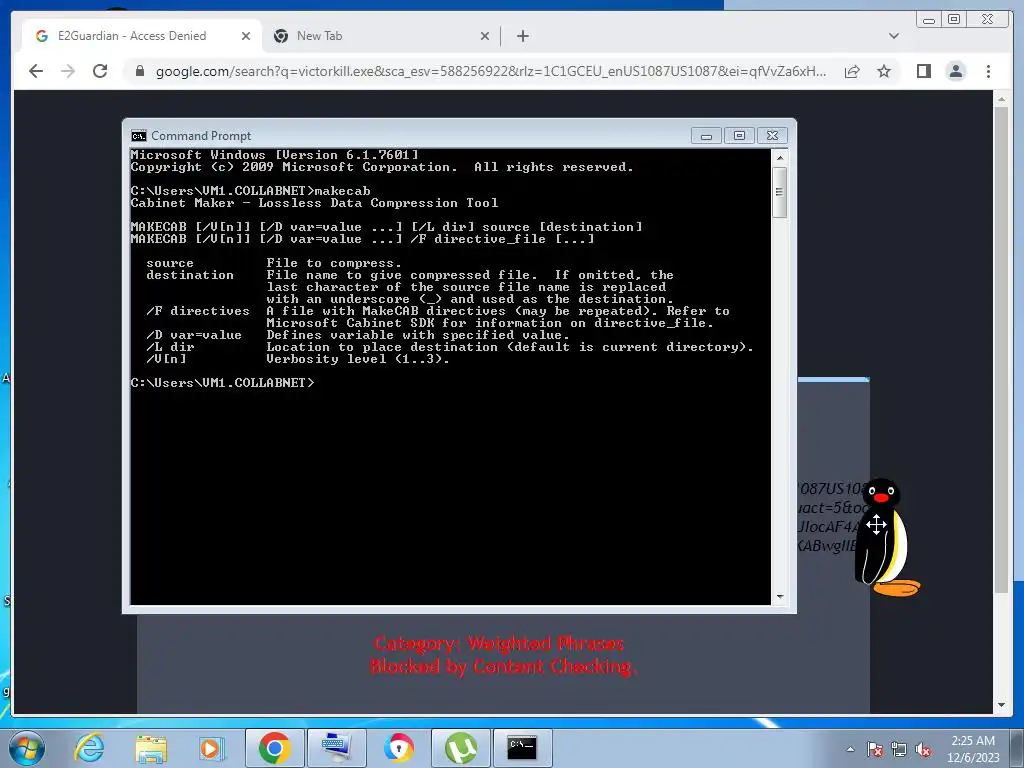1024x768 pixels.
Task: Open uTorrent from the taskbar
Action: pyautogui.click(x=460, y=748)
